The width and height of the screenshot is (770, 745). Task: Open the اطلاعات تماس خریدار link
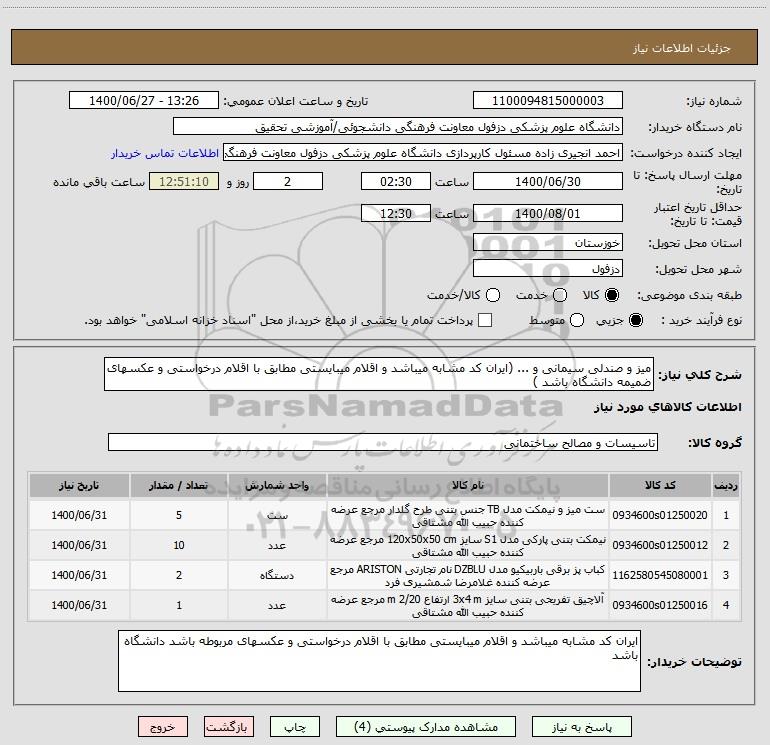pyautogui.click(x=165, y=153)
